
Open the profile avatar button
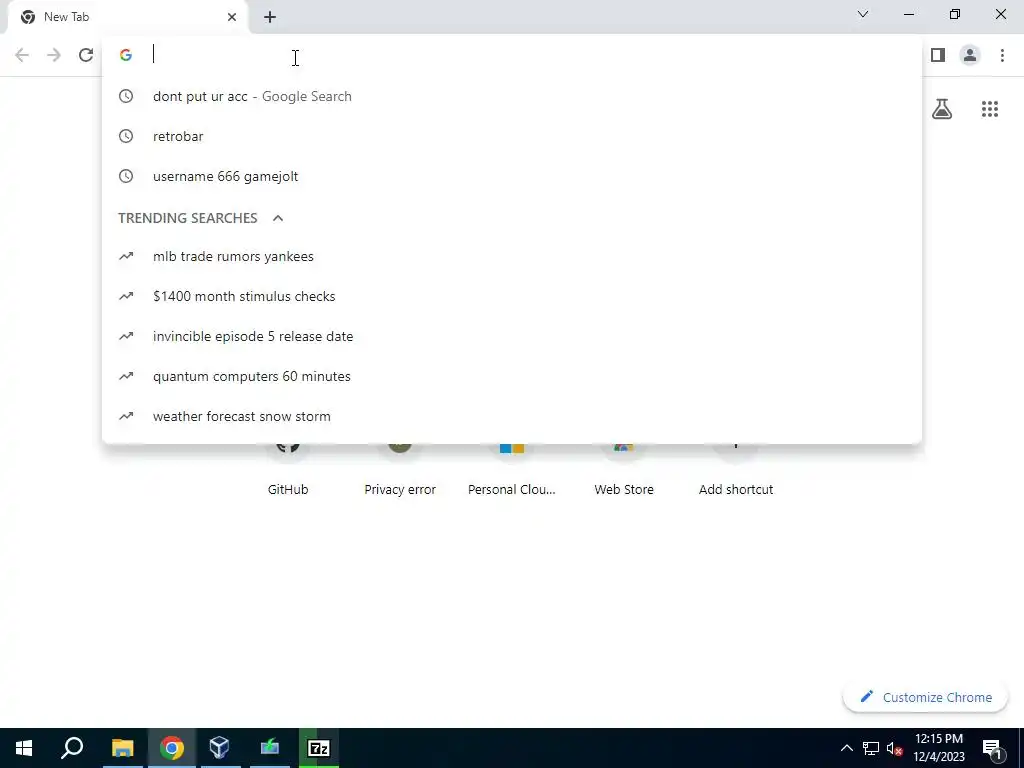click(x=970, y=56)
